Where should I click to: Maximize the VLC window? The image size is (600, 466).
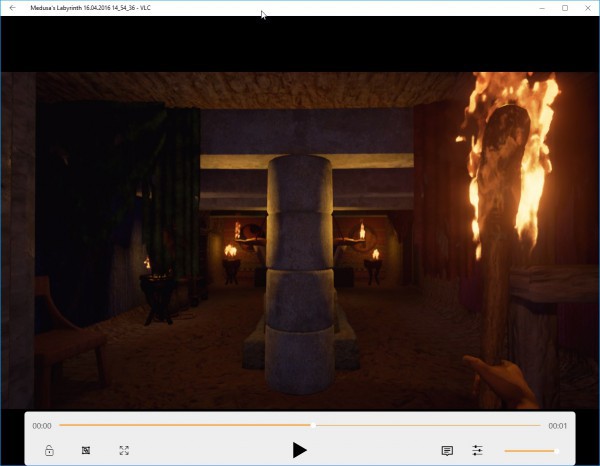click(565, 8)
